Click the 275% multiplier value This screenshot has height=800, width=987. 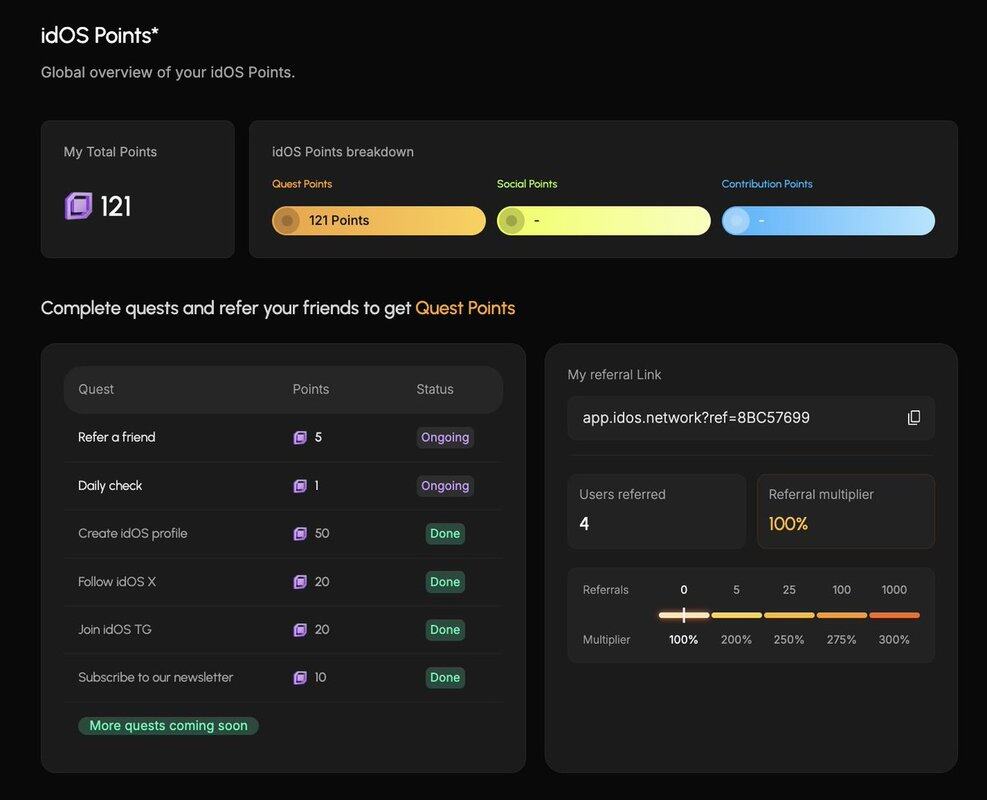pos(842,639)
